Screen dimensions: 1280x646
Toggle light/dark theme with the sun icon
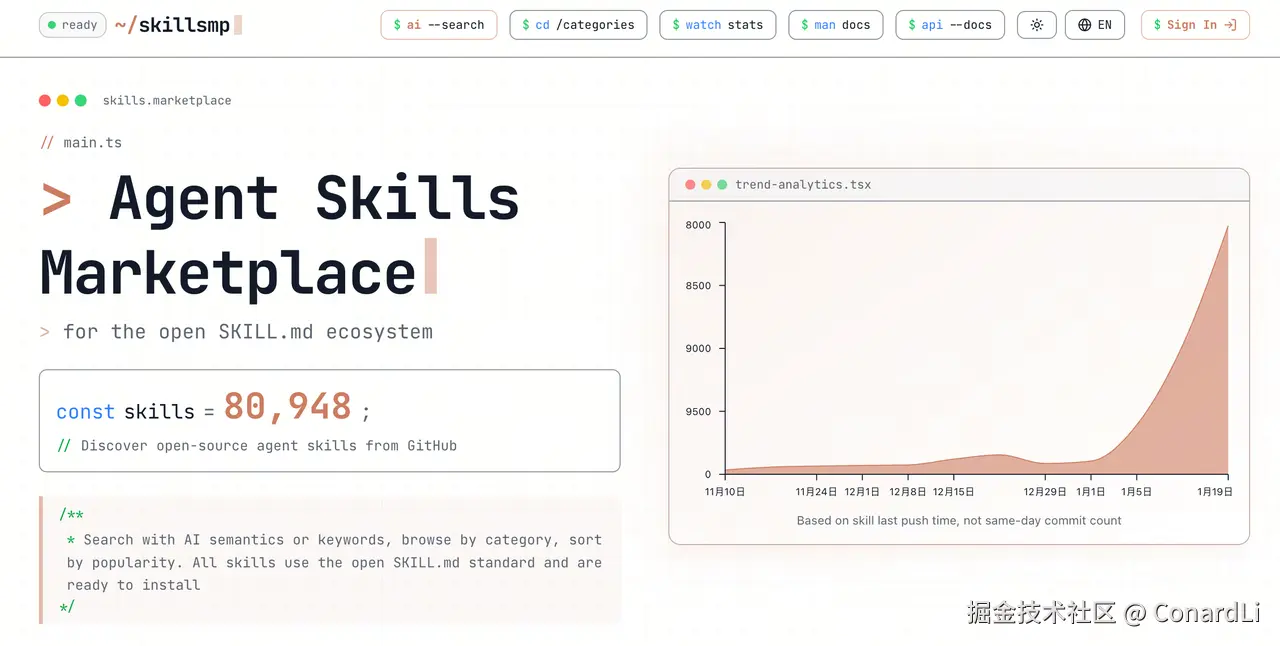point(1036,24)
